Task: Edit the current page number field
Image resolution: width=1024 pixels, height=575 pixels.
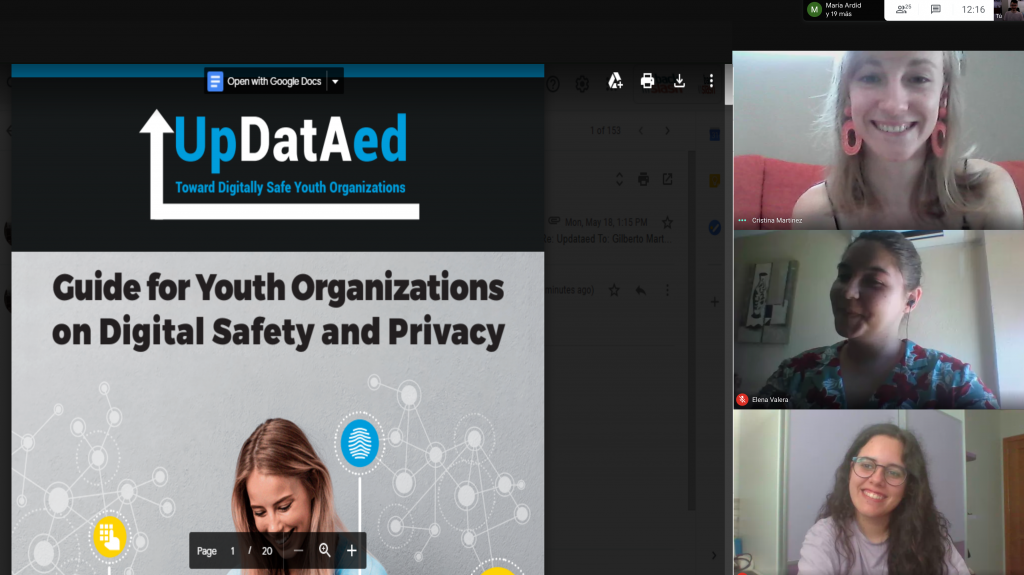Action: 232,551
